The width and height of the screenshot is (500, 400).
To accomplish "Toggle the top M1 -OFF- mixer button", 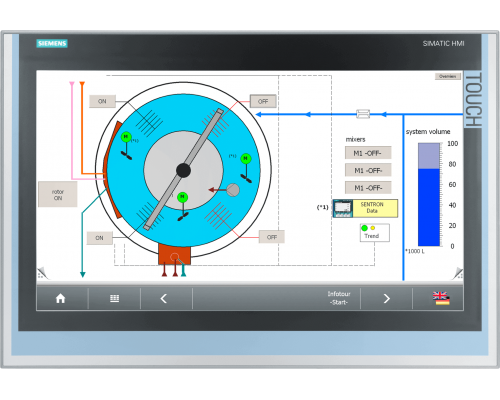I will coord(368,153).
